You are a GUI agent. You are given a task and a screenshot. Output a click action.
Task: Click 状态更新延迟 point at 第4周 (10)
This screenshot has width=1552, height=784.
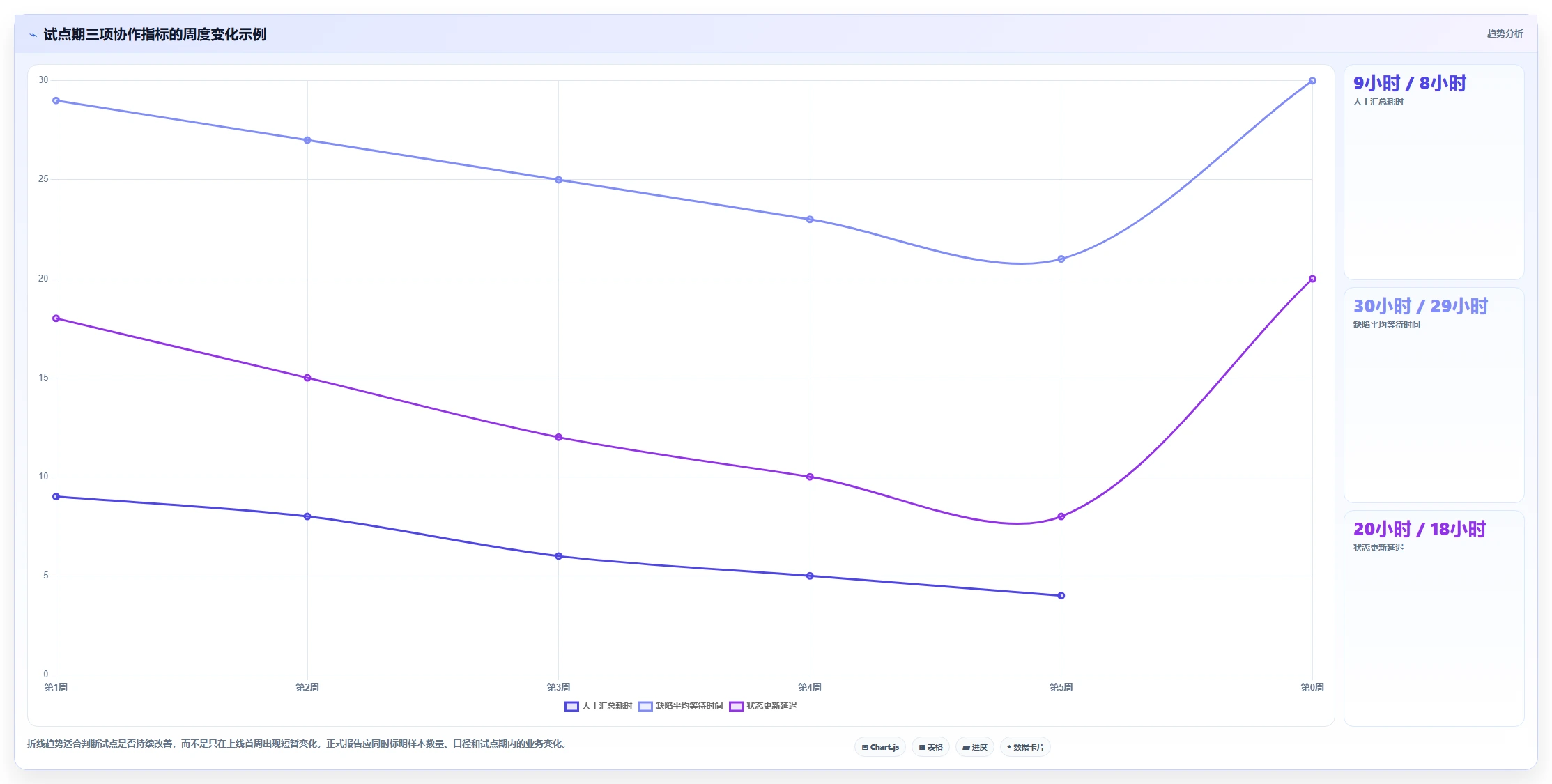click(x=810, y=477)
